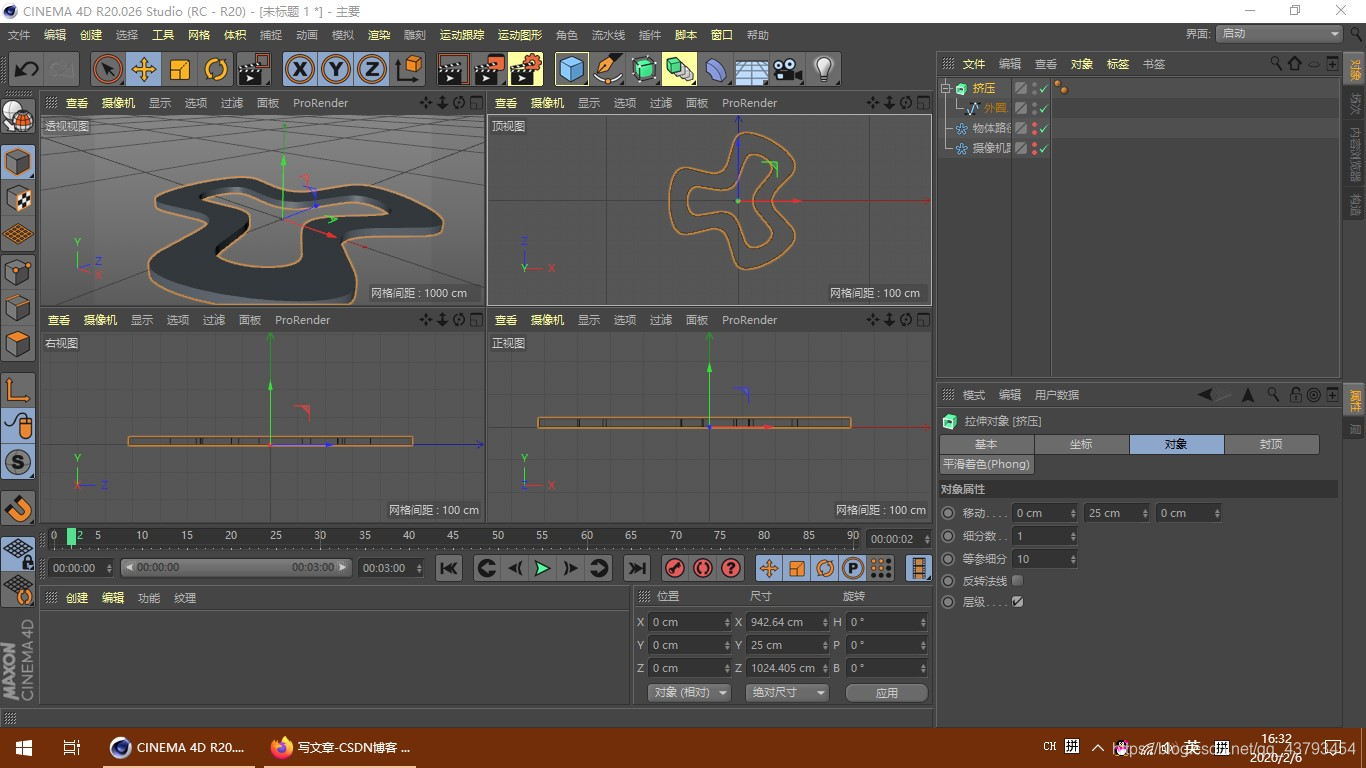The image size is (1366, 768).
Task: Click the Phong tag on 挤压
Action: 1061,88
